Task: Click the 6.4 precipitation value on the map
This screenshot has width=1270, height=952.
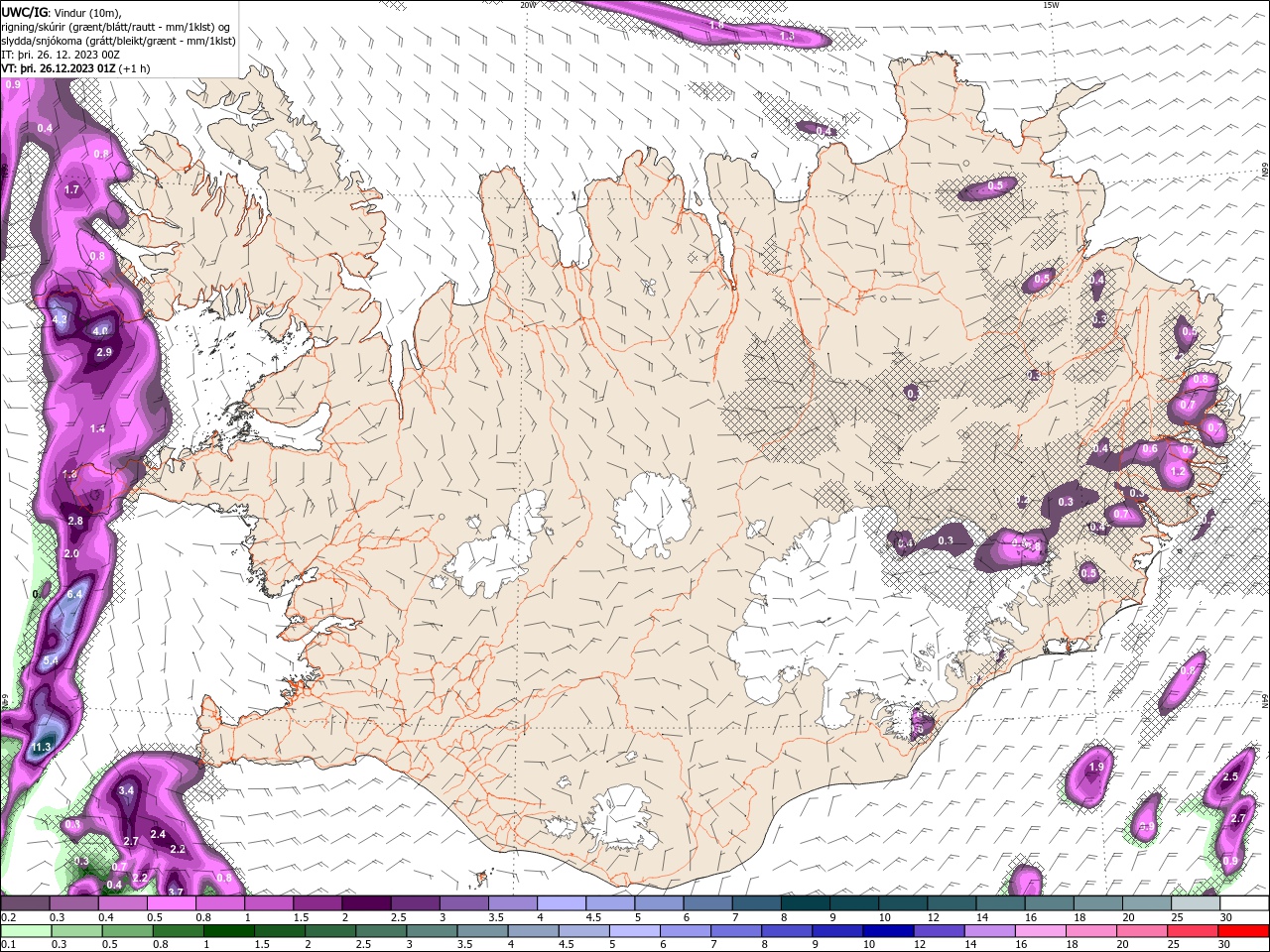Action: point(73,594)
